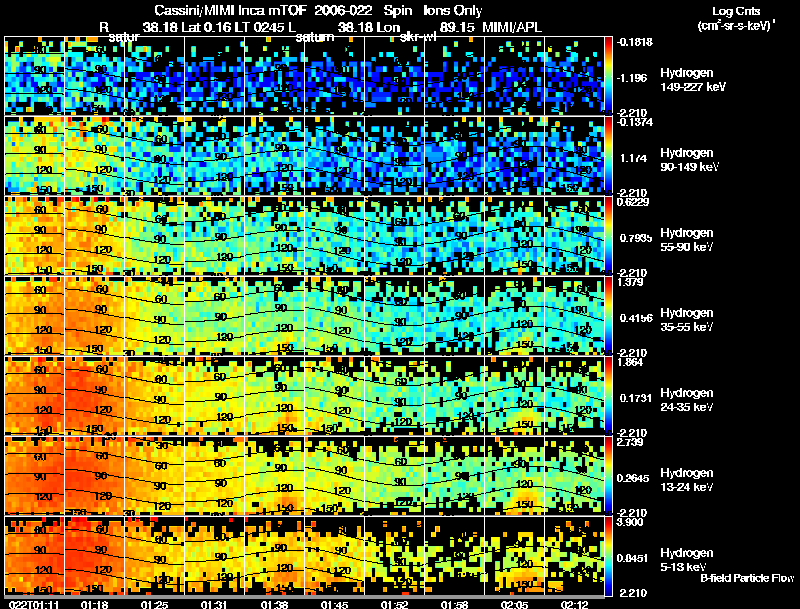Click the '01:25' time axis label
The image size is (800, 609).
coord(155,605)
